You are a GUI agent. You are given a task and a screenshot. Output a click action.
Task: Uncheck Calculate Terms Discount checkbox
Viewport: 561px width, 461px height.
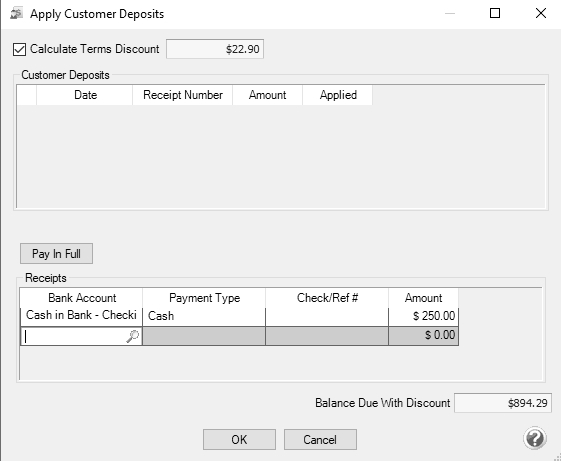19,49
